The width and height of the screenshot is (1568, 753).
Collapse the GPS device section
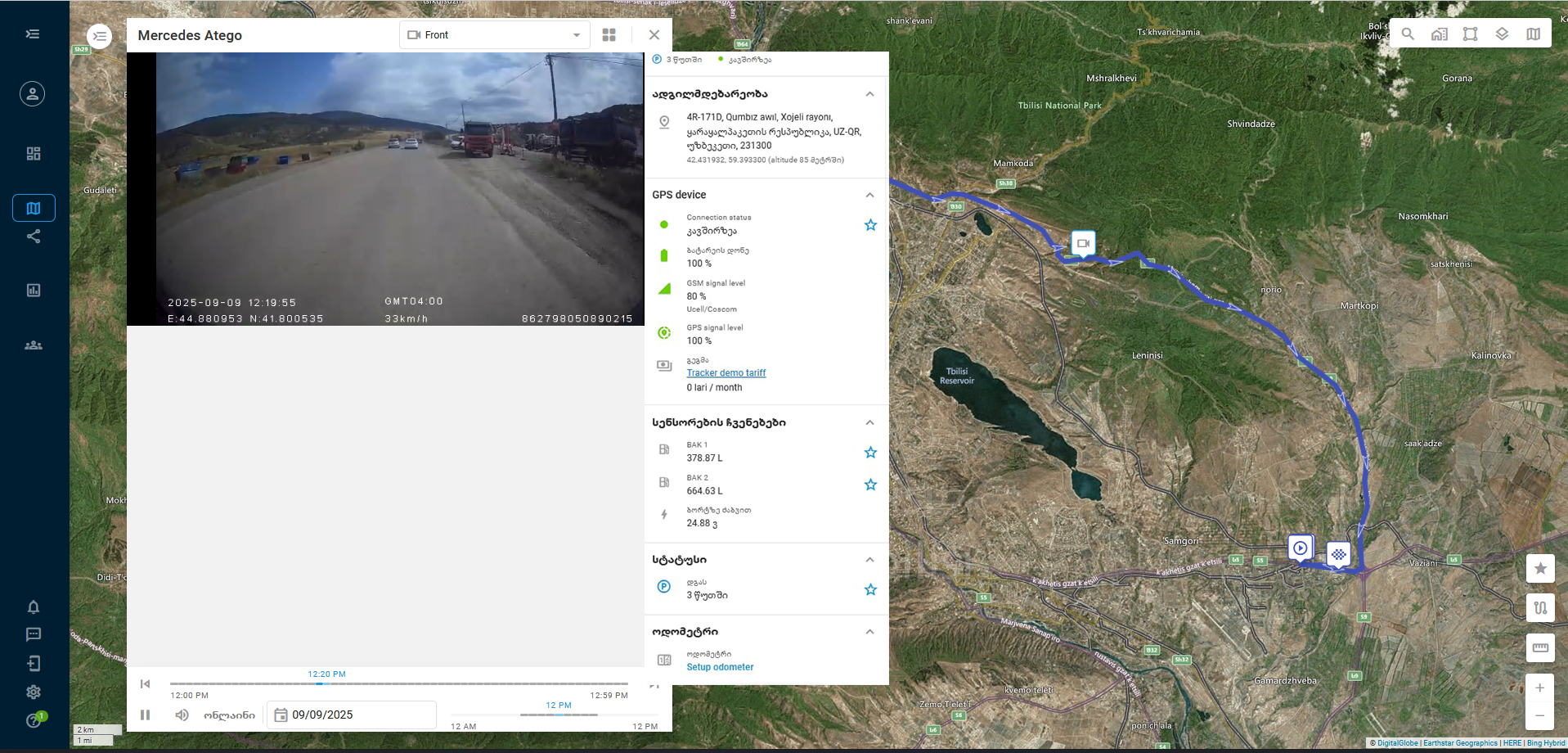869,195
